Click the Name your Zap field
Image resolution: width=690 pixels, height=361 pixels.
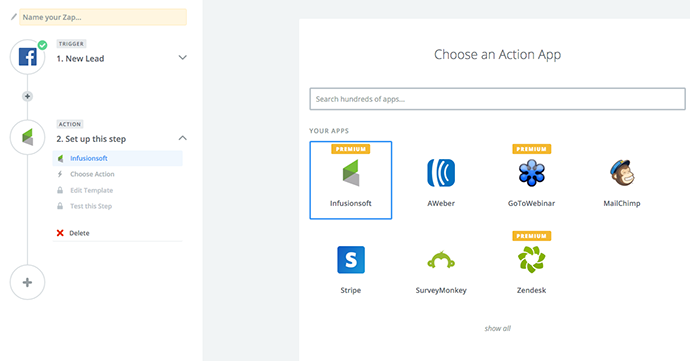(103, 17)
